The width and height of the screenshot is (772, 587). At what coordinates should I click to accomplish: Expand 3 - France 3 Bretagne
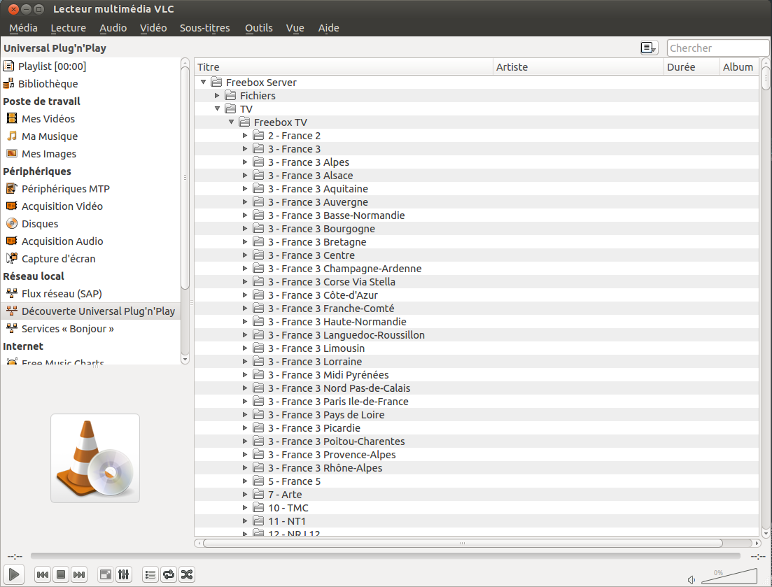pos(245,242)
